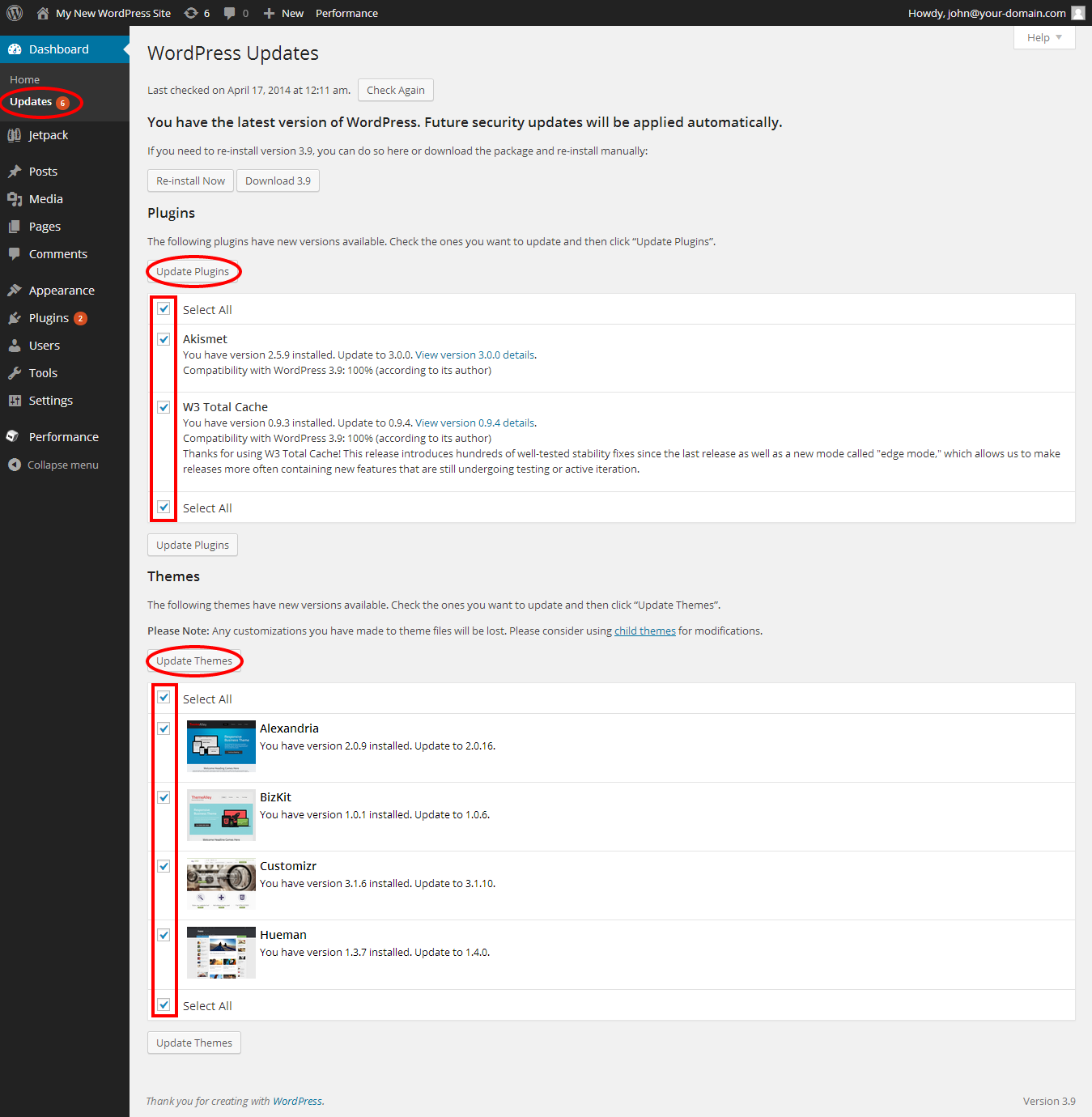Click the Updates count badge in sidebar
The height and width of the screenshot is (1117, 1092).
(x=62, y=103)
